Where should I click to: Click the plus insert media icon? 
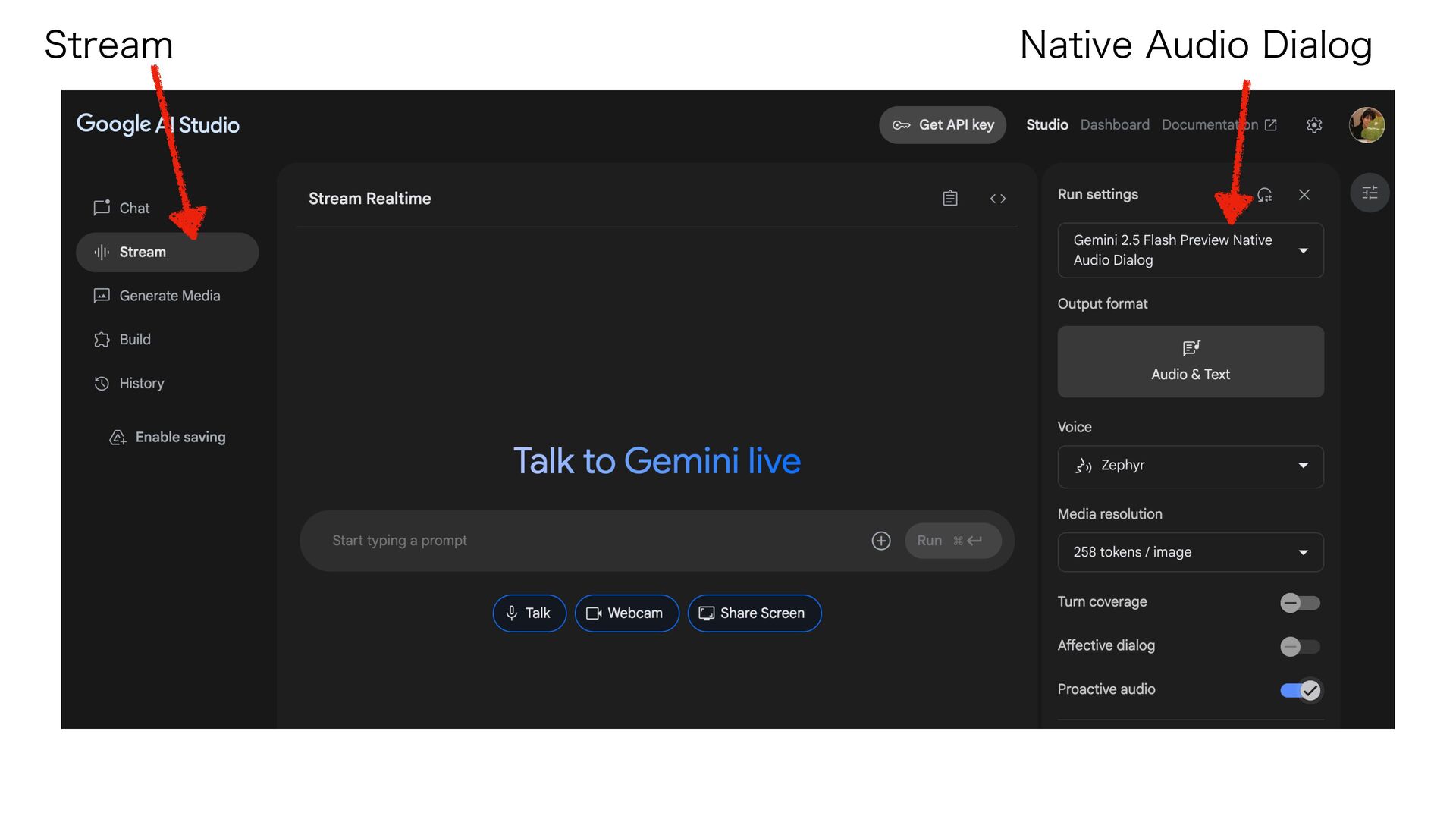880,541
